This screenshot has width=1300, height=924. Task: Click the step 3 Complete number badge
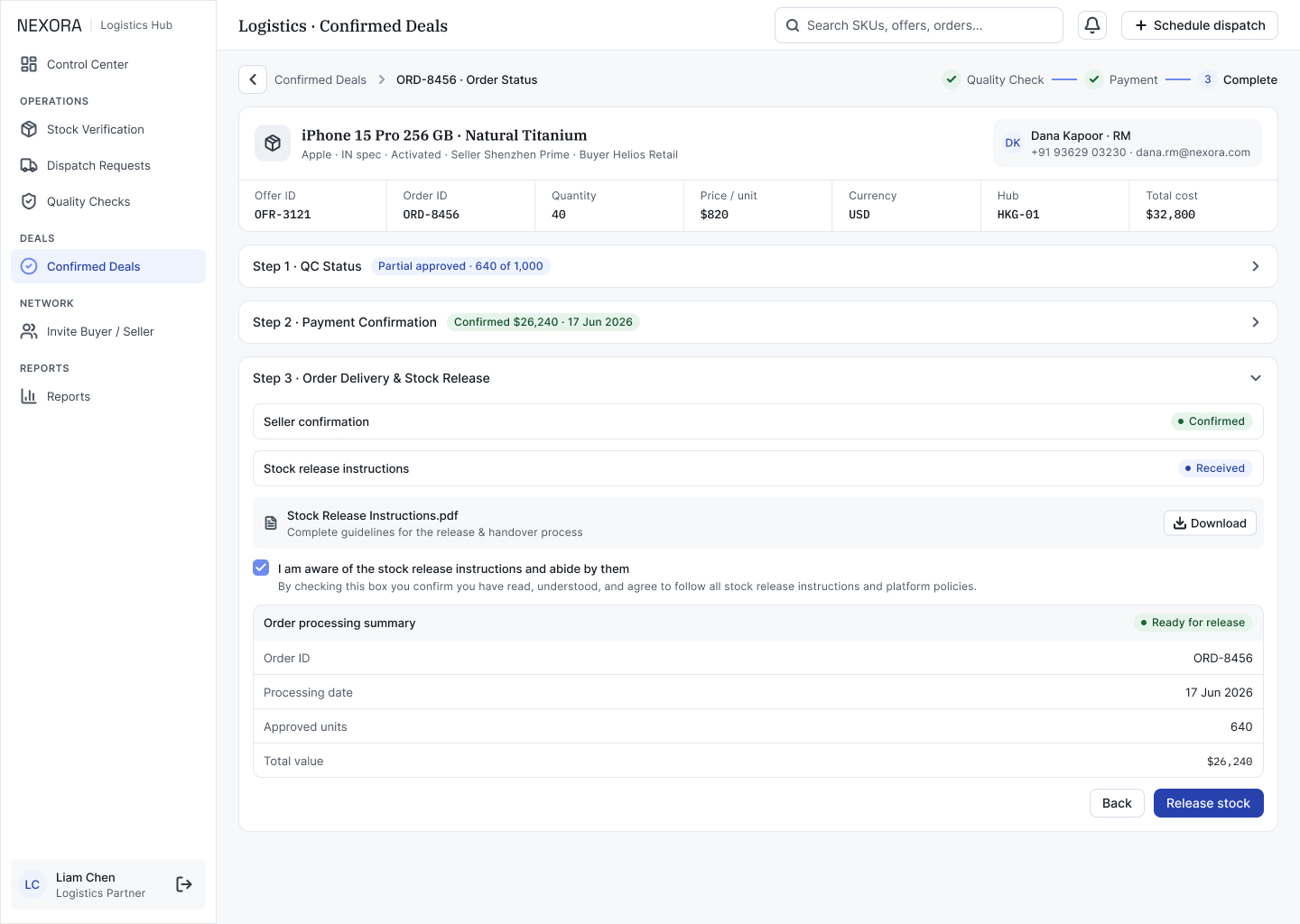[1208, 79]
